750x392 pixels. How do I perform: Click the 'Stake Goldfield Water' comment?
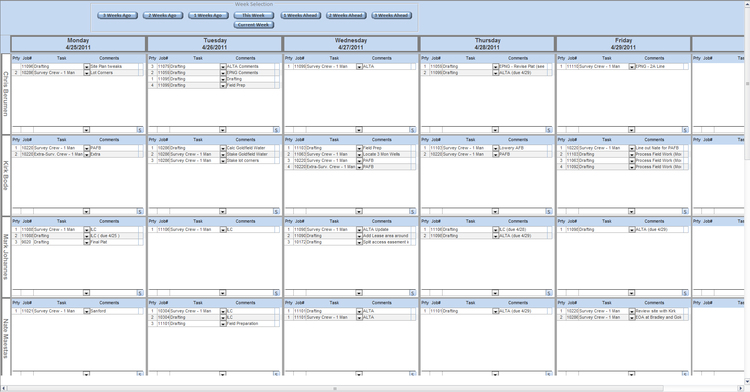pyautogui.click(x=250, y=154)
